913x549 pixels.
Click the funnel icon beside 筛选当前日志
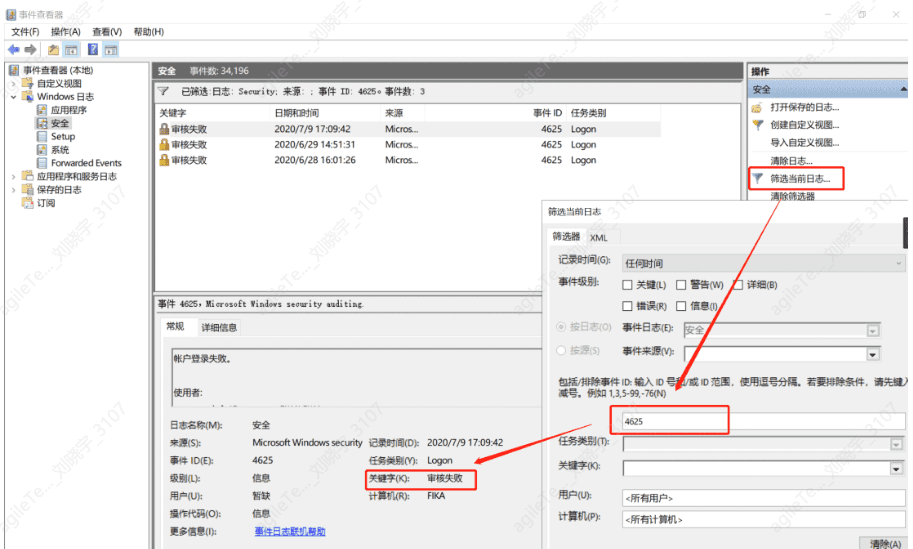757,178
